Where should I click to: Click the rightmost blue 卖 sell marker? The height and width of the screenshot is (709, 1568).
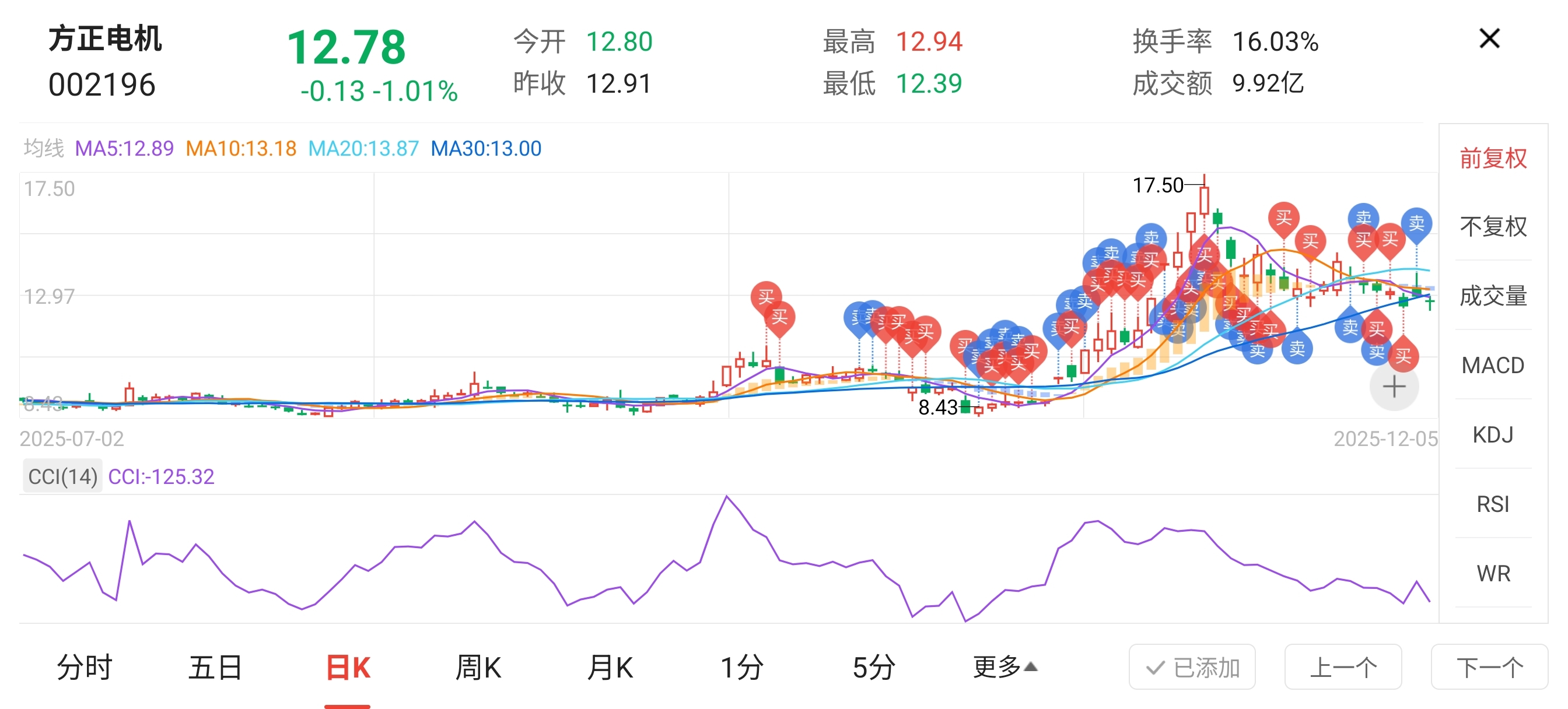point(1416,223)
